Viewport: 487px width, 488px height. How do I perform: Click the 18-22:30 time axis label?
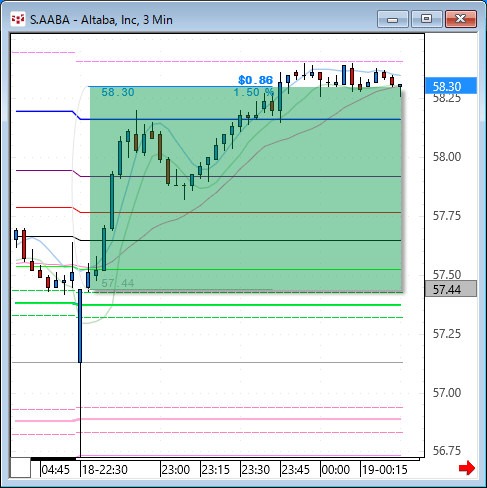click(105, 470)
